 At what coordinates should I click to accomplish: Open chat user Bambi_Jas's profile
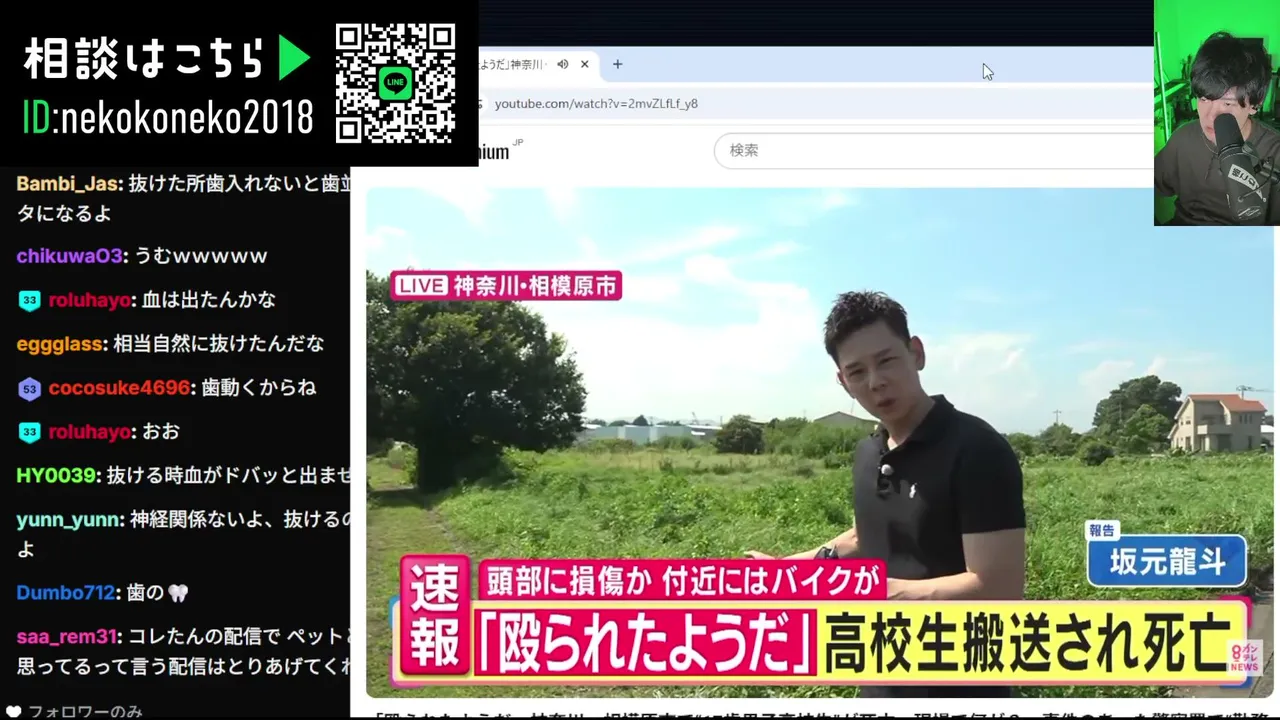point(68,184)
